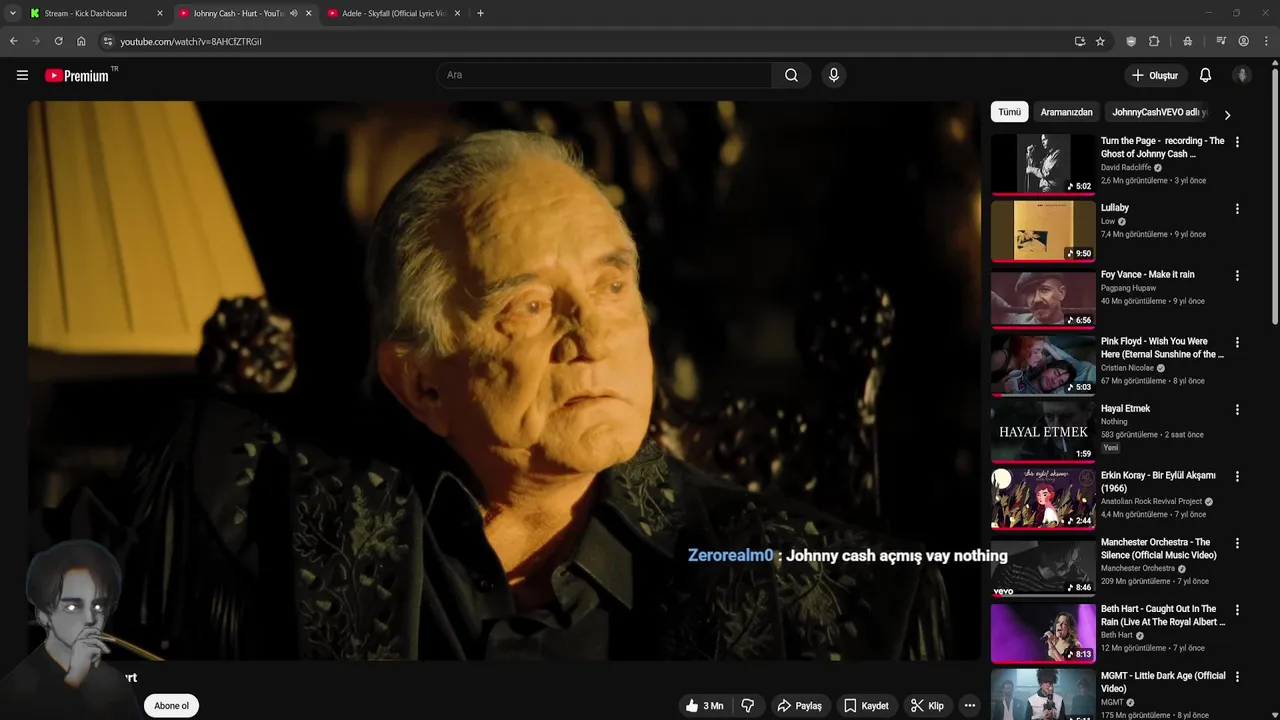The image size is (1280, 720).
Task: Open browser media controls
Action: pos(1221,41)
